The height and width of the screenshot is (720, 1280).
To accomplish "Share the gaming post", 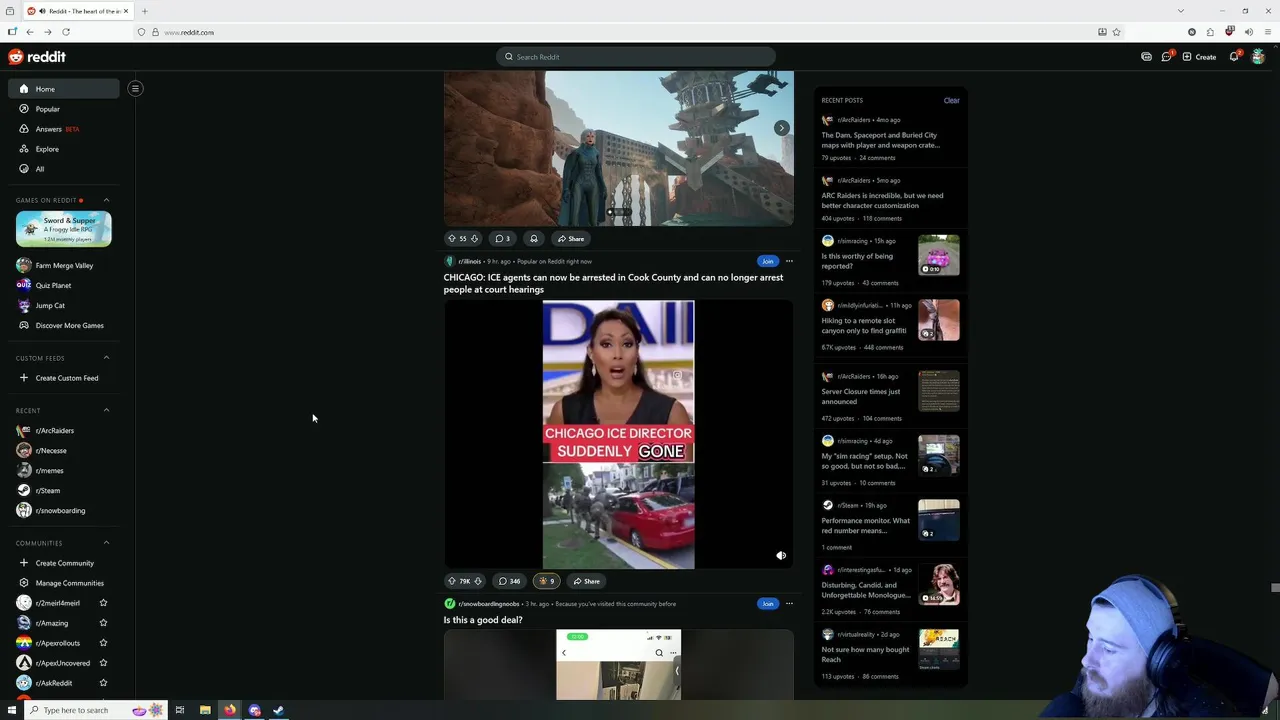I will tap(571, 239).
